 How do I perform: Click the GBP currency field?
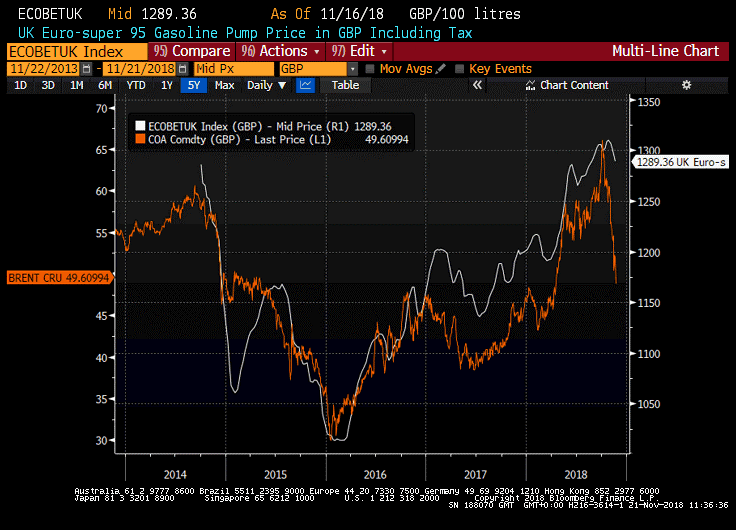click(313, 69)
